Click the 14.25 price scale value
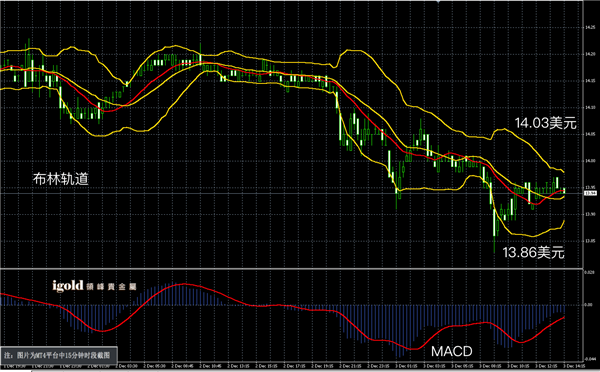The width and height of the screenshot is (600, 372). (590, 27)
